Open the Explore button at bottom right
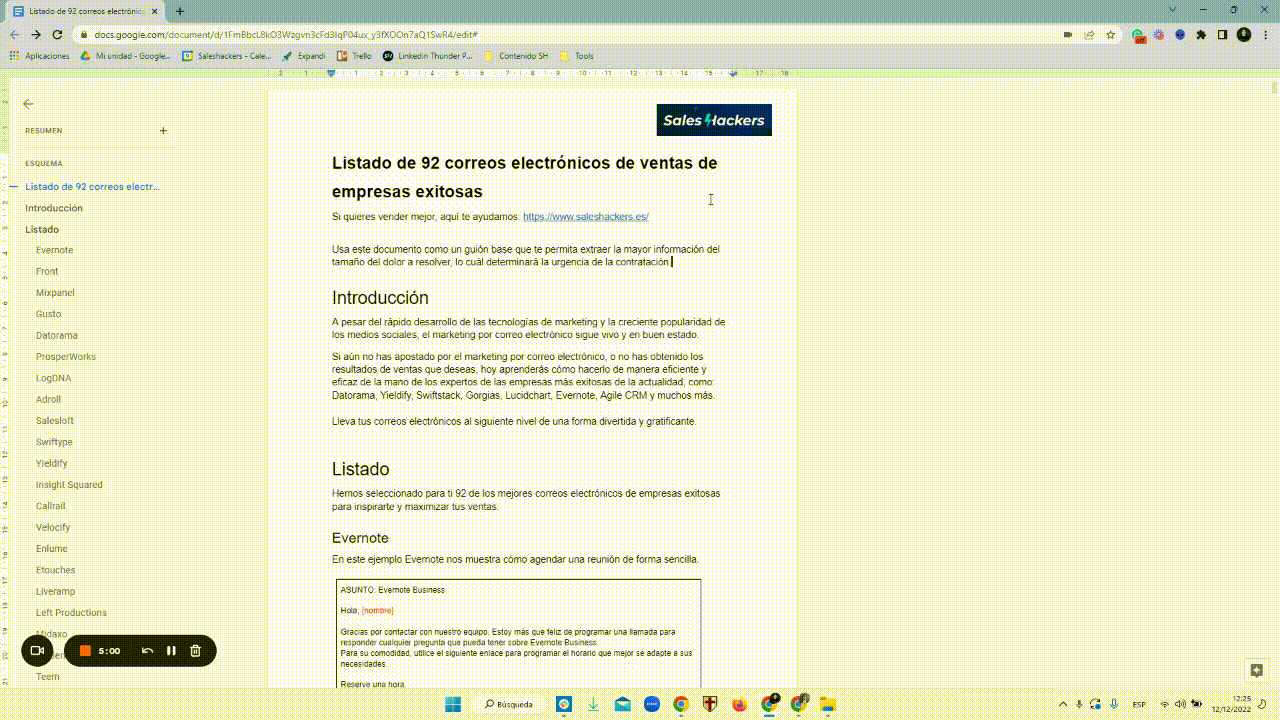Viewport: 1280px width, 720px height. (x=1257, y=670)
